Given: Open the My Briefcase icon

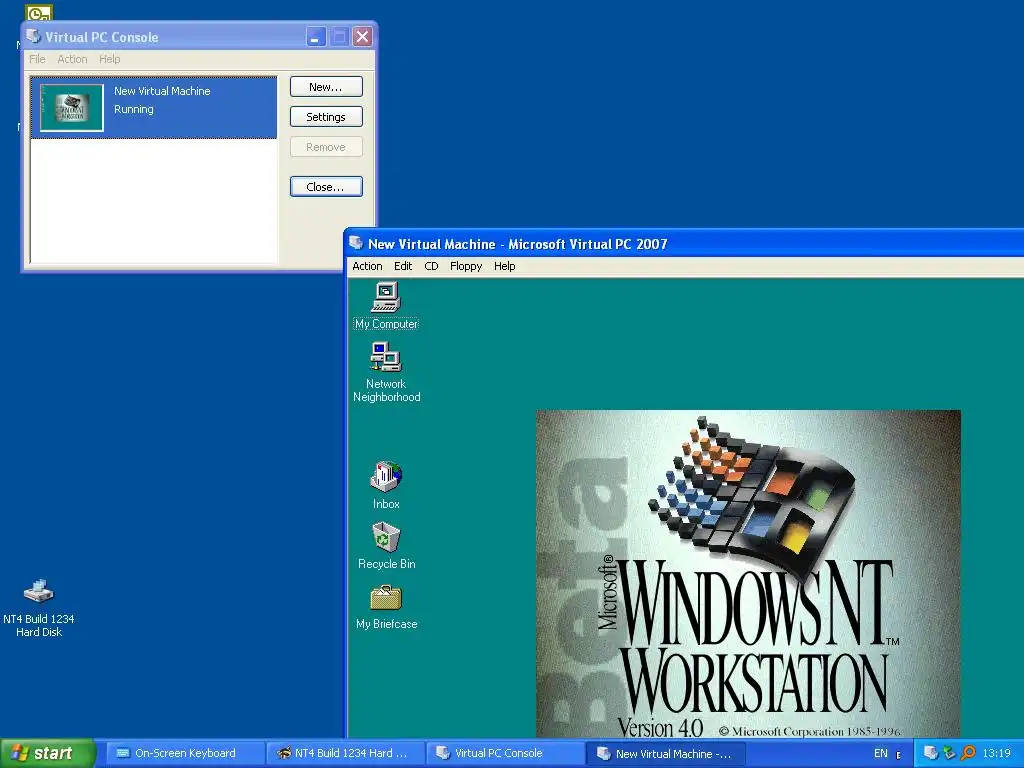Looking at the screenshot, I should click(x=386, y=606).
